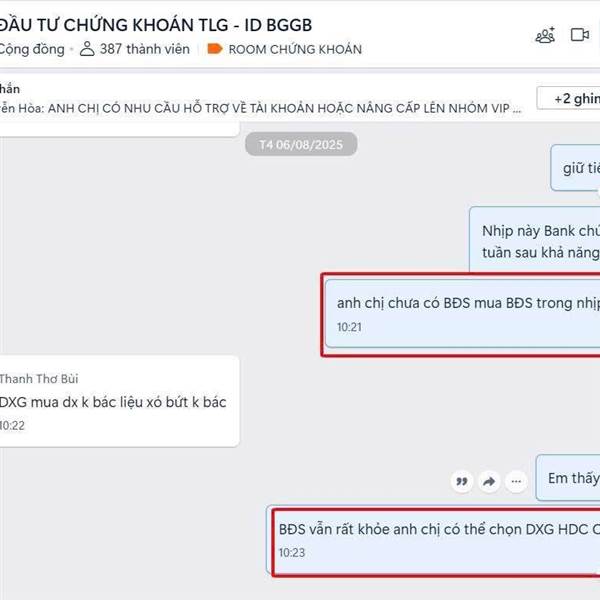This screenshot has height=600, width=600.
Task: Click sender name Thanh Thơ Bùi
Action: point(39,379)
